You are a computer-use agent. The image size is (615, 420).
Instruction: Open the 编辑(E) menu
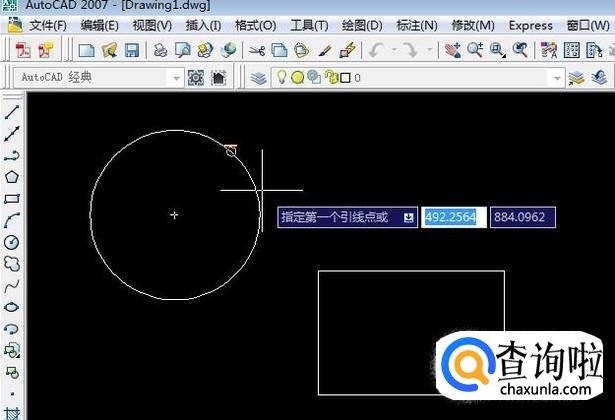tap(100, 26)
